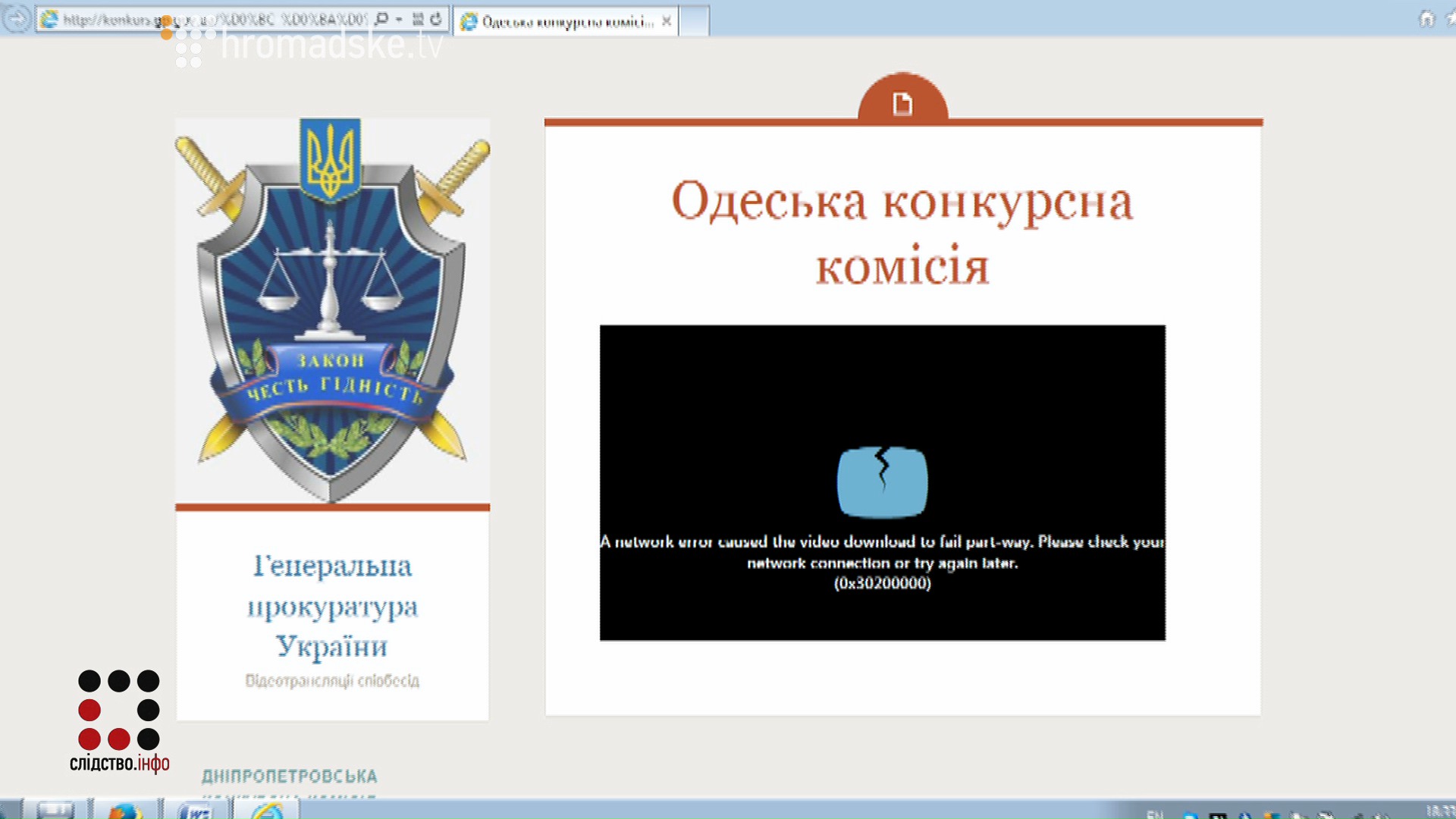Select the Одеська конкурсна комісія browser tab
This screenshot has height=819, width=1456.
tap(566, 21)
